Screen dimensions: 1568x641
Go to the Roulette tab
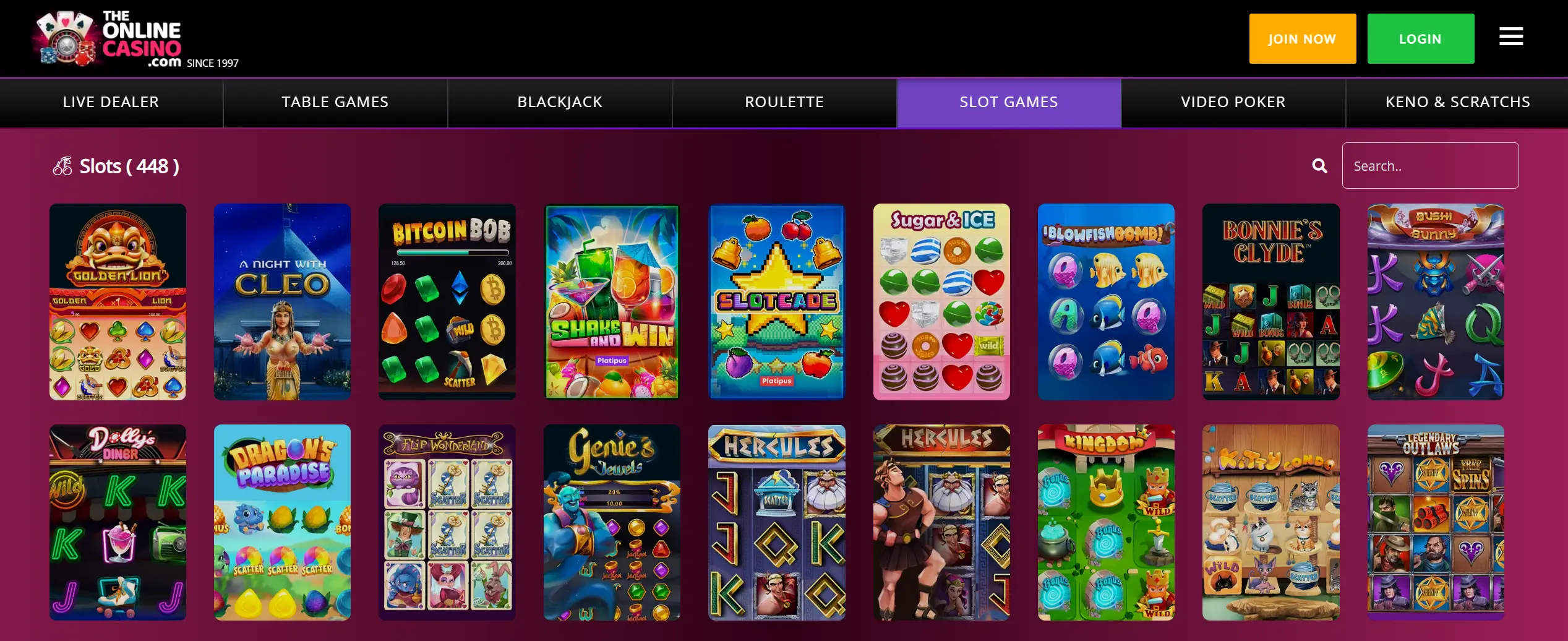click(784, 102)
